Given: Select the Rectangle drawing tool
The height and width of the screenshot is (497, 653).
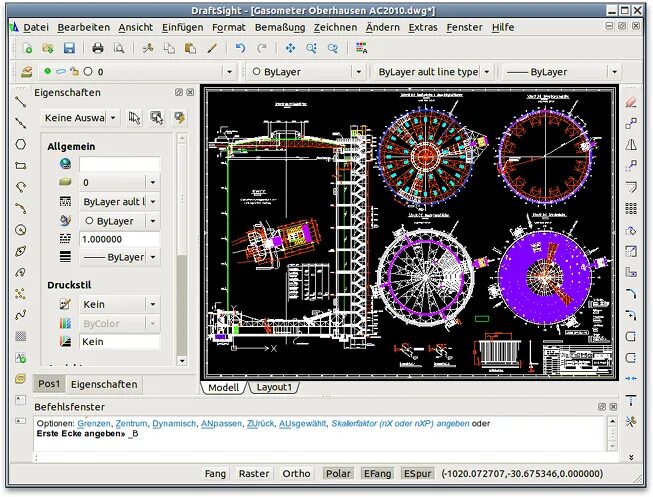Looking at the screenshot, I should [20, 165].
